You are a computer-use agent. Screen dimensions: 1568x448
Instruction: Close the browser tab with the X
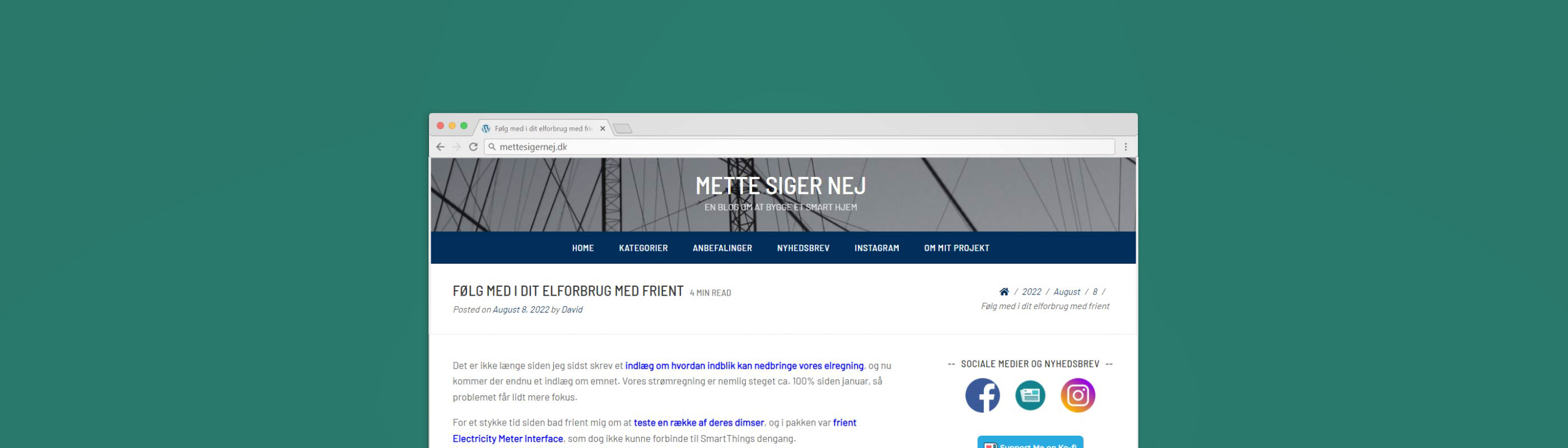[x=603, y=128]
